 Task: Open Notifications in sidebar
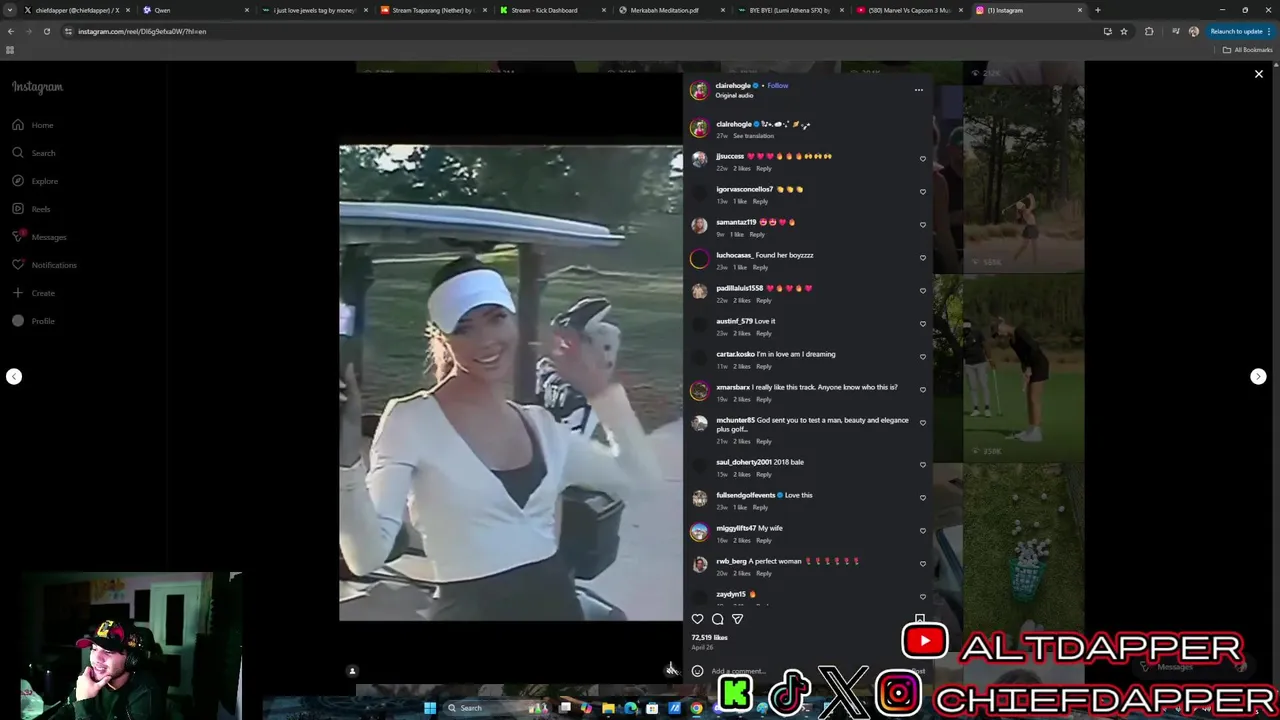[x=44, y=265]
